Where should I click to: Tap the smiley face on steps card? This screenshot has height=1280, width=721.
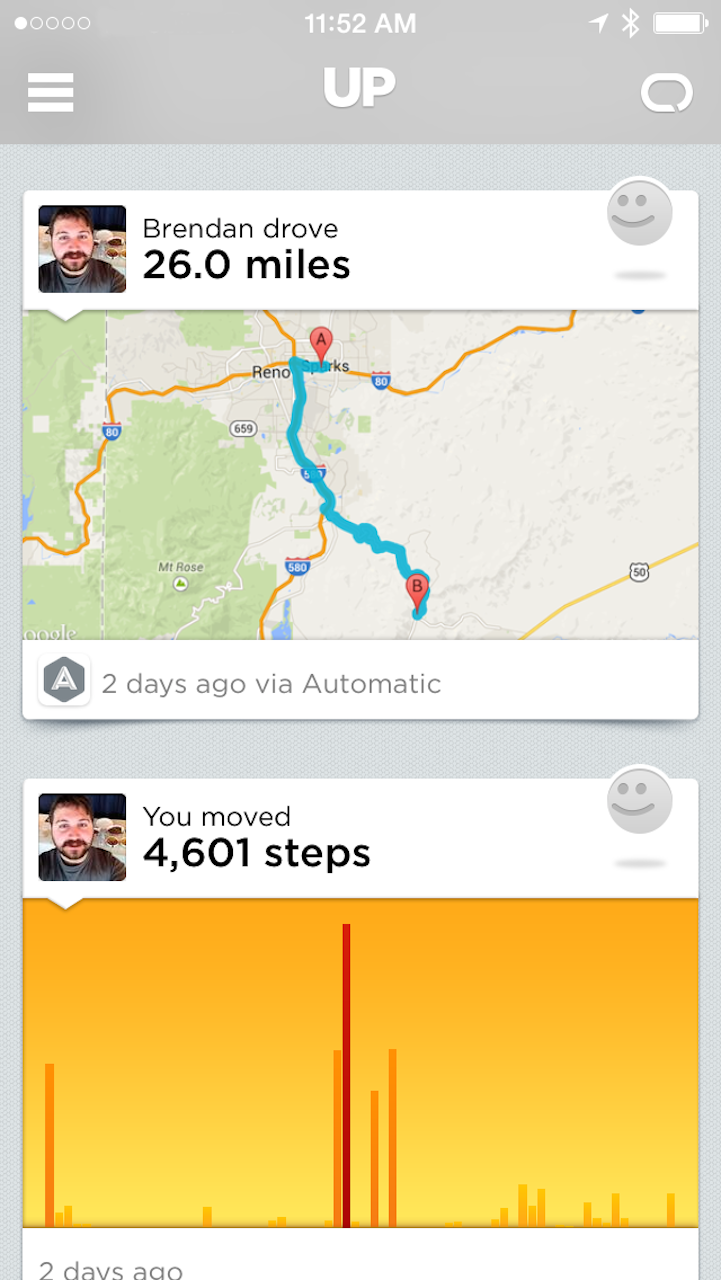point(639,800)
